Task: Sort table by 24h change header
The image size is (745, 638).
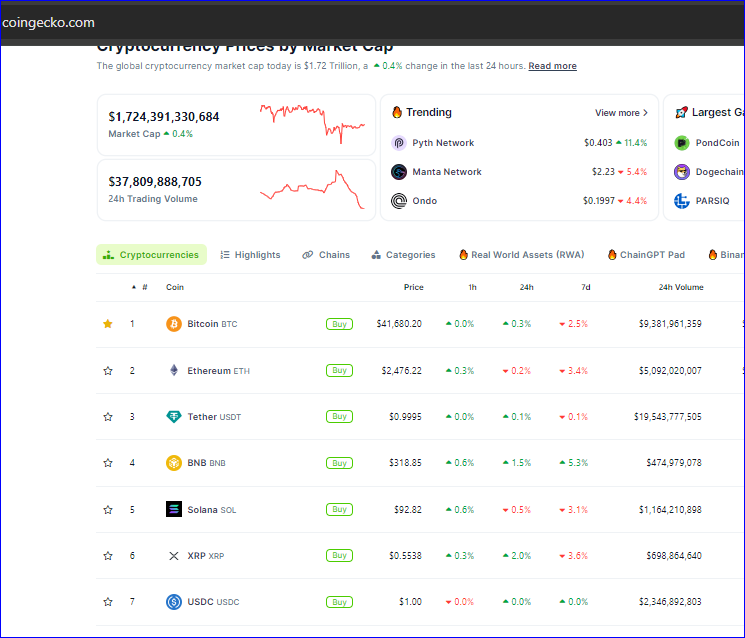Action: point(526,287)
